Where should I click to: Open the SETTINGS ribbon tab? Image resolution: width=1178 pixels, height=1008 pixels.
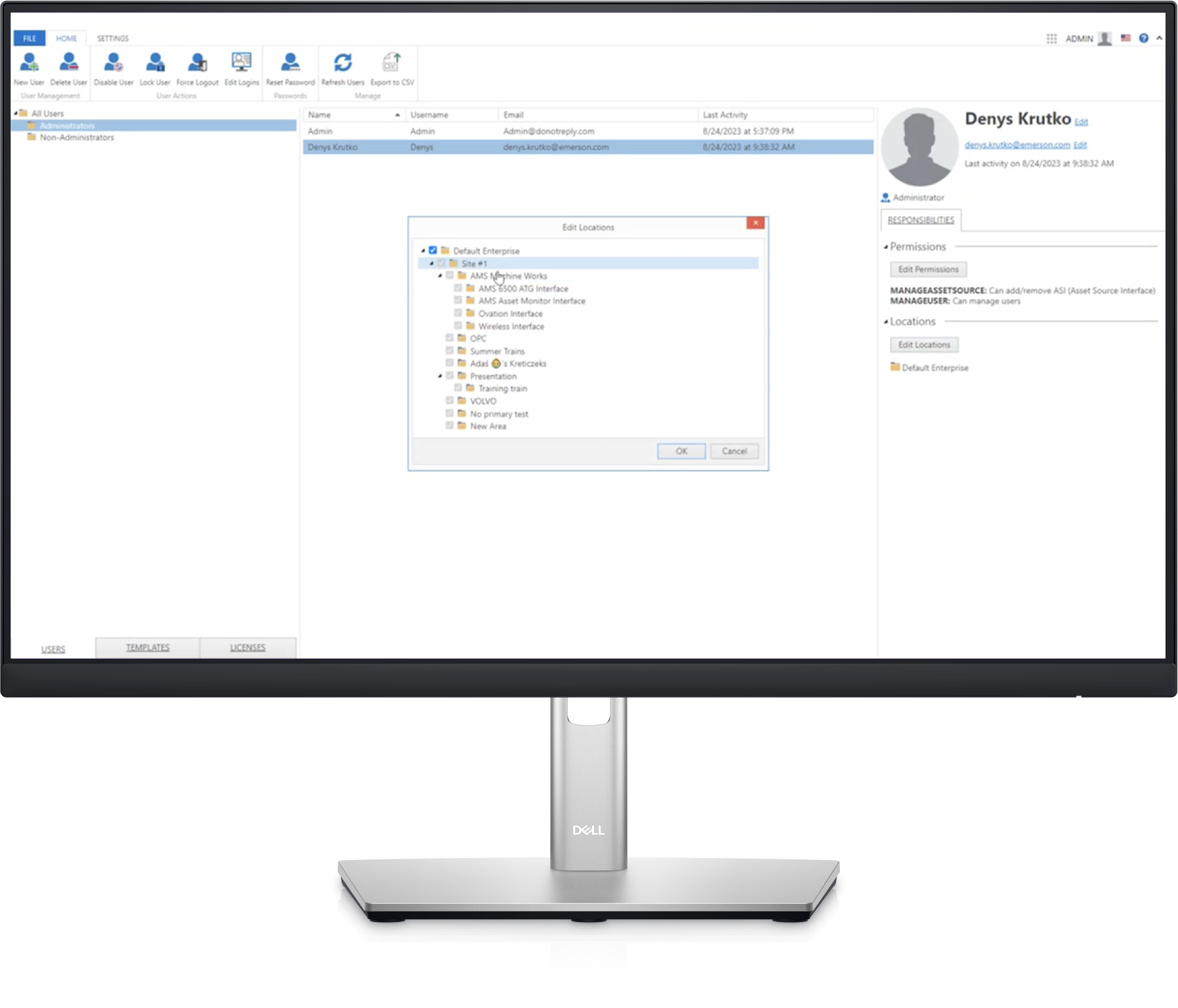pyautogui.click(x=113, y=39)
